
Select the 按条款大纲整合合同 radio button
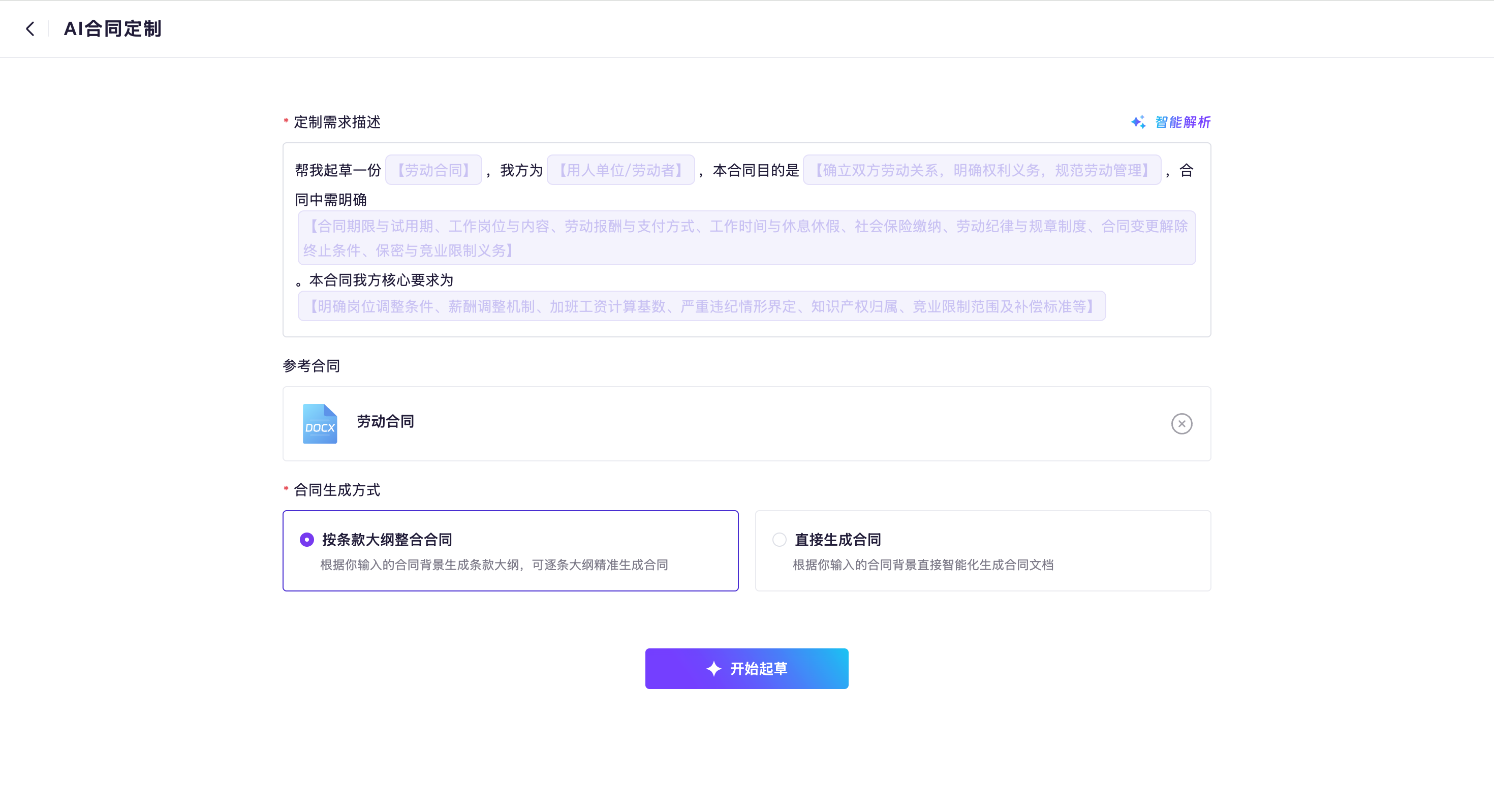tap(307, 540)
